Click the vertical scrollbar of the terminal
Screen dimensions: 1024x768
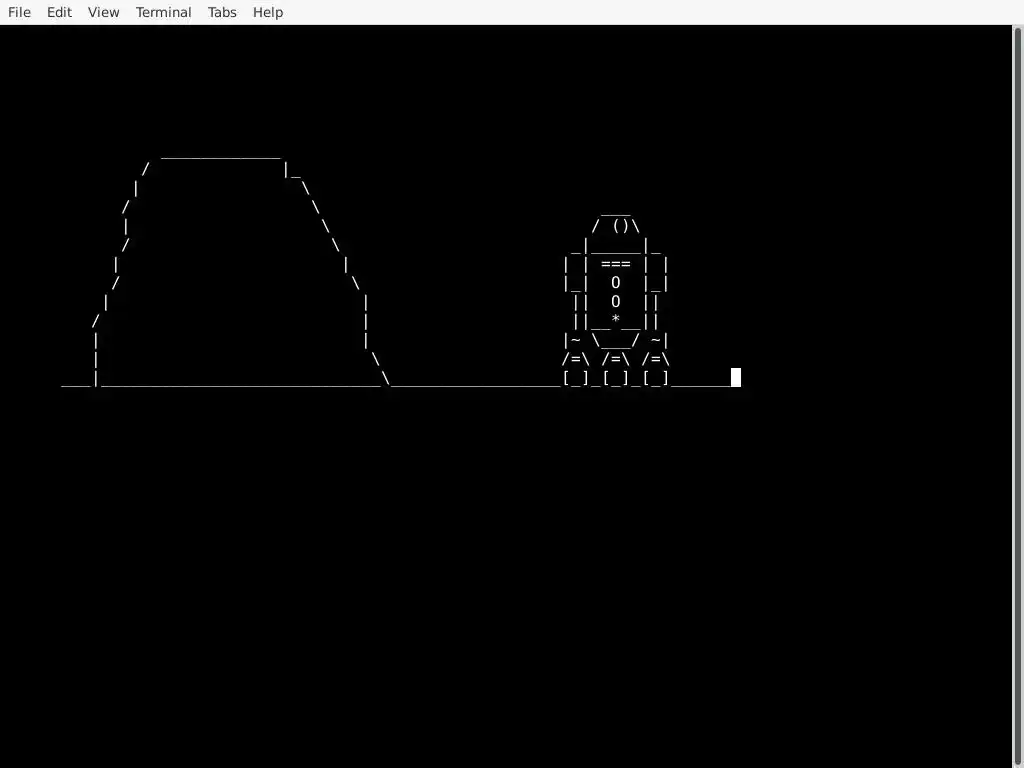pyautogui.click(x=1018, y=396)
